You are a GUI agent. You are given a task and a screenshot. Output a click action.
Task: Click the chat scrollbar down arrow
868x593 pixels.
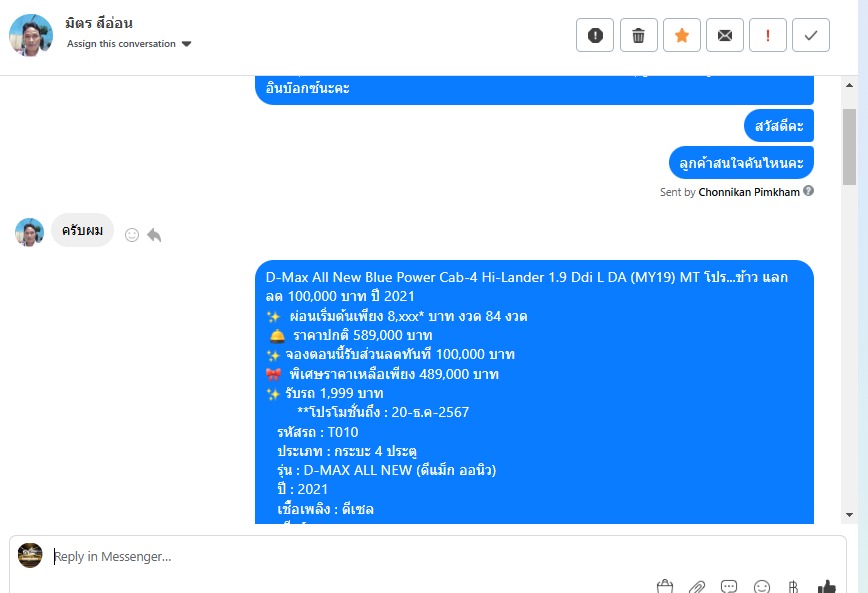pyautogui.click(x=849, y=515)
